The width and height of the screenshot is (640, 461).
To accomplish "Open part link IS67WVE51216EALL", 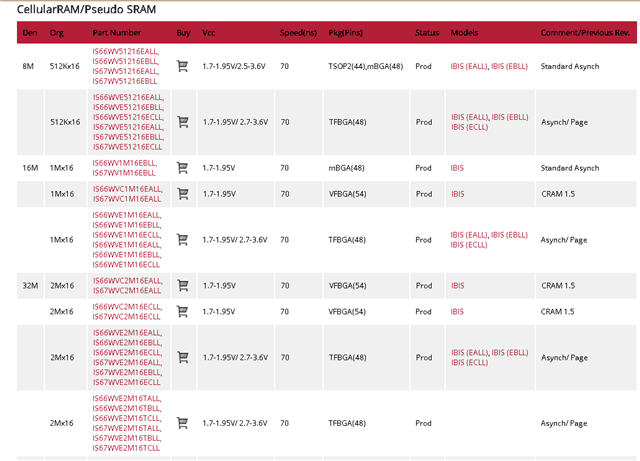I will click(x=128, y=127).
